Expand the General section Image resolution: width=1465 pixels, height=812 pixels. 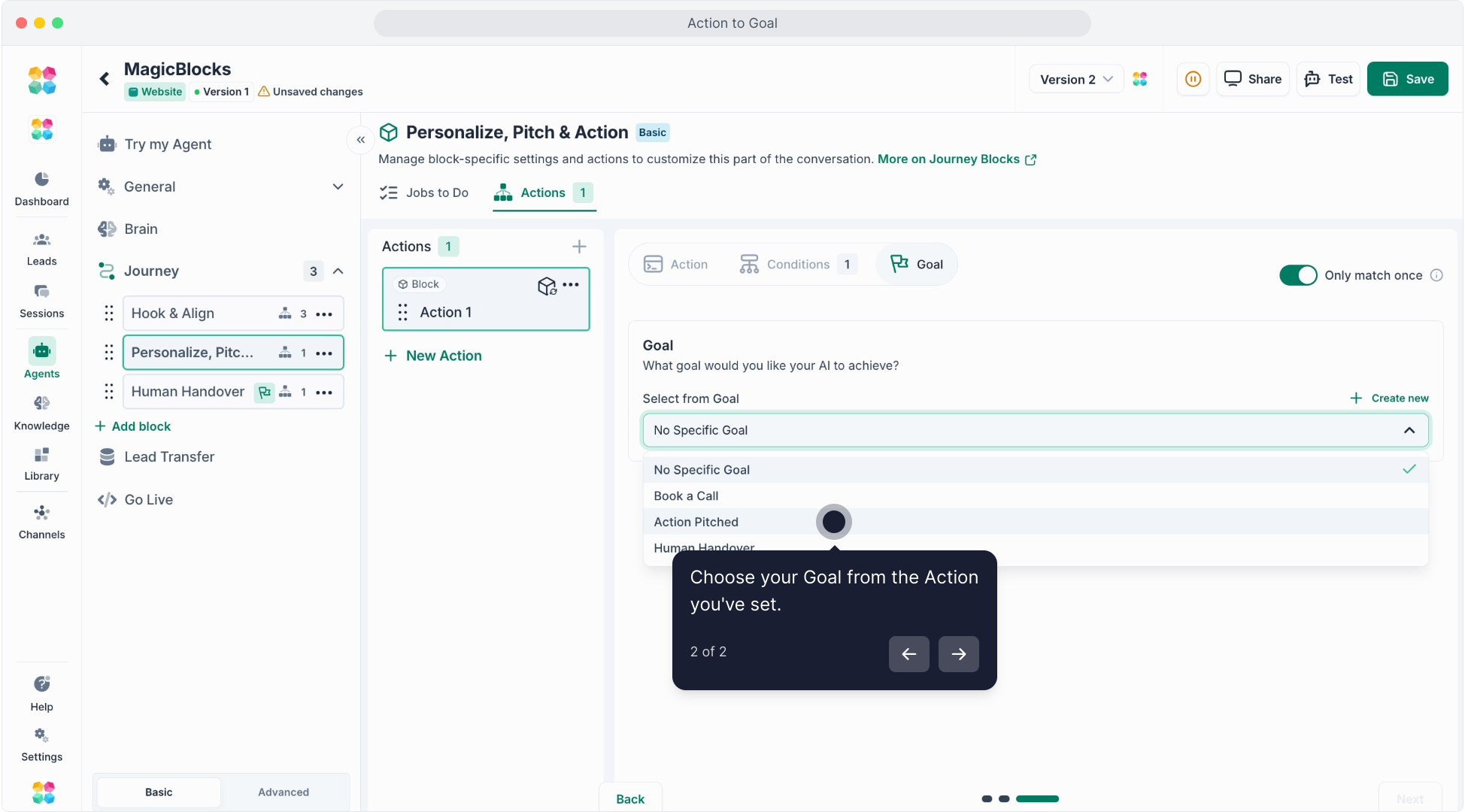tap(338, 186)
